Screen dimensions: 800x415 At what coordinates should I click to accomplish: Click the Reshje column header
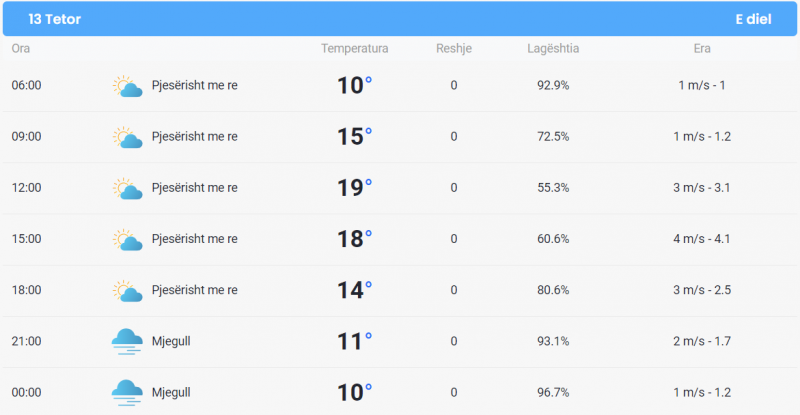(454, 48)
